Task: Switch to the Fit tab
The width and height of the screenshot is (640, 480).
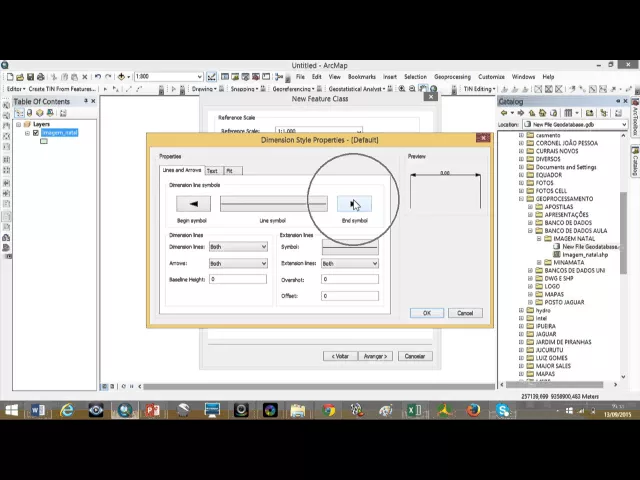Action: click(232, 171)
